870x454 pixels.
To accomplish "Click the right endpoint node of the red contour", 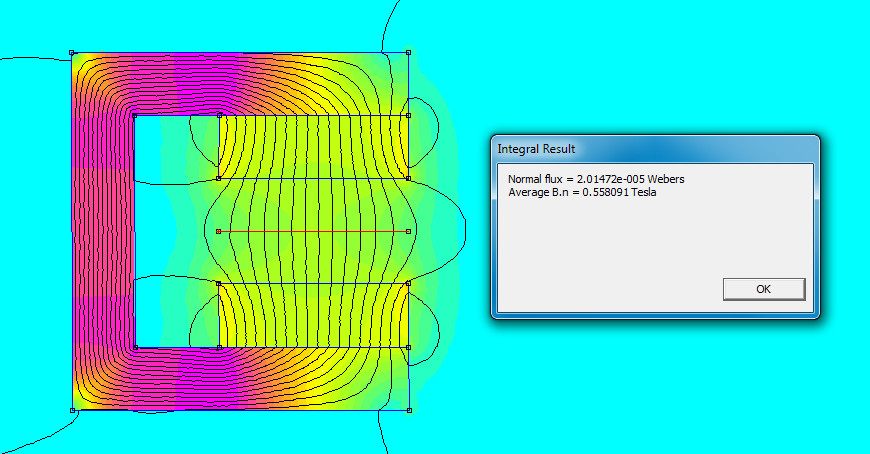I will tap(409, 231).
